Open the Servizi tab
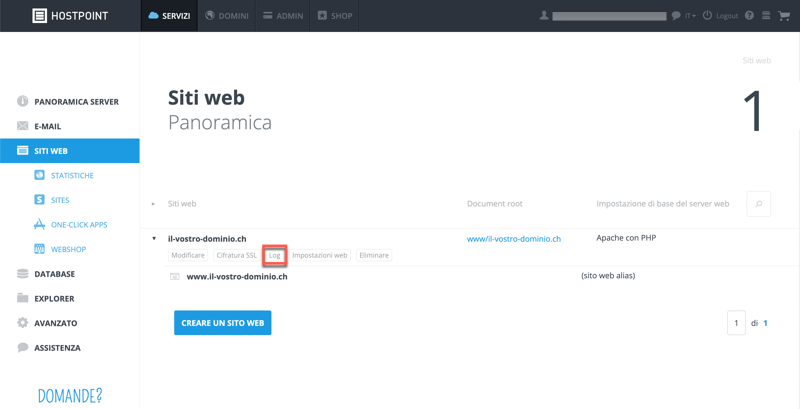The image size is (800, 409). click(x=169, y=16)
